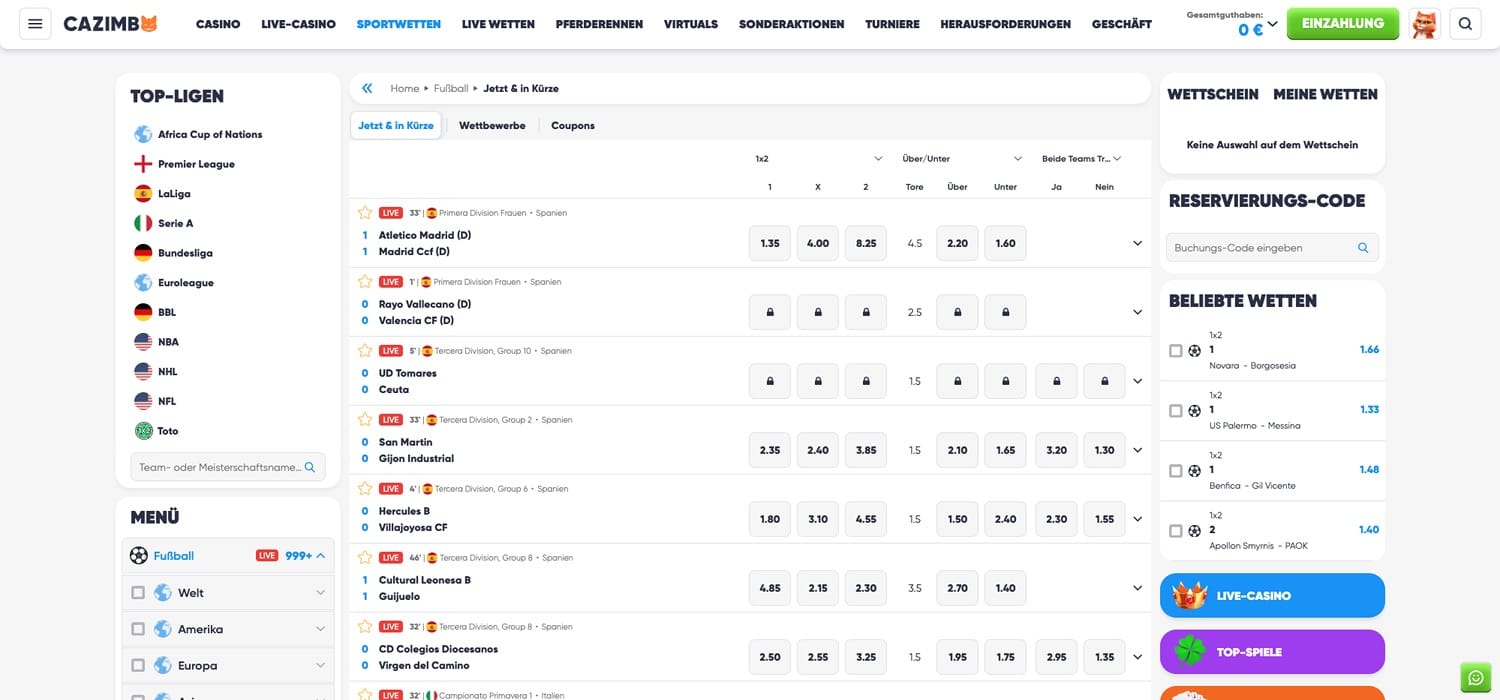Image resolution: width=1500 pixels, height=700 pixels.
Task: Open the Top-Spiele purple banner
Action: (1272, 652)
